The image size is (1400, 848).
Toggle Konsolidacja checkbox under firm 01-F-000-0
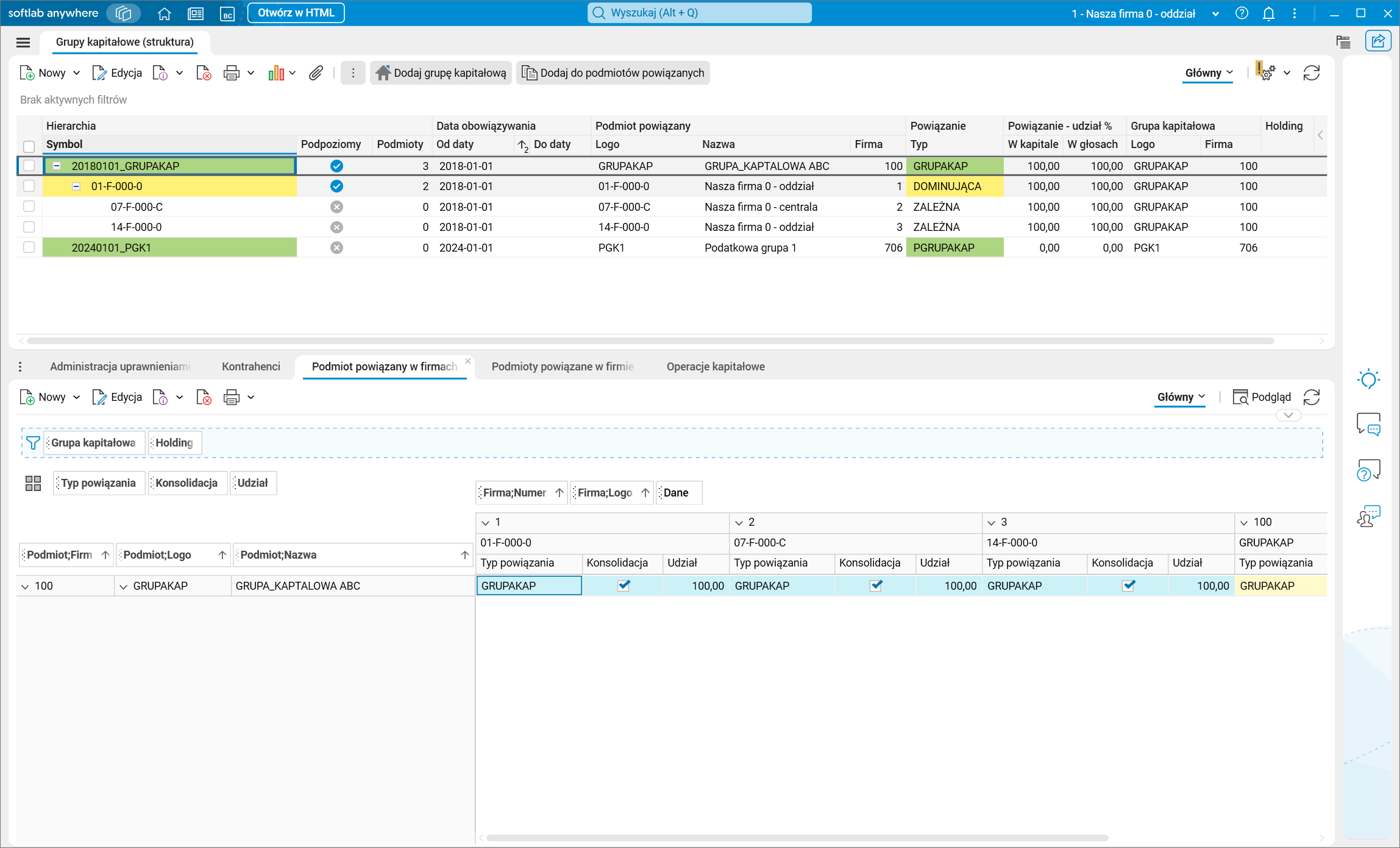tap(624, 585)
